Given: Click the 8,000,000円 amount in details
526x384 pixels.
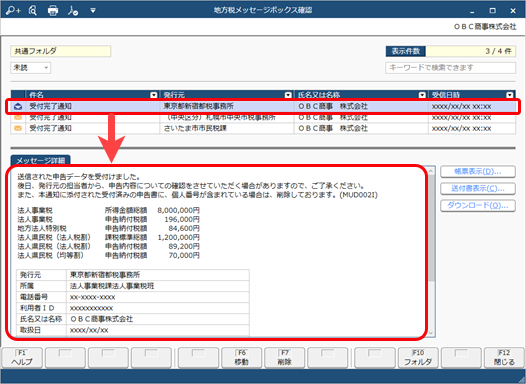Looking at the screenshot, I should [178, 210].
